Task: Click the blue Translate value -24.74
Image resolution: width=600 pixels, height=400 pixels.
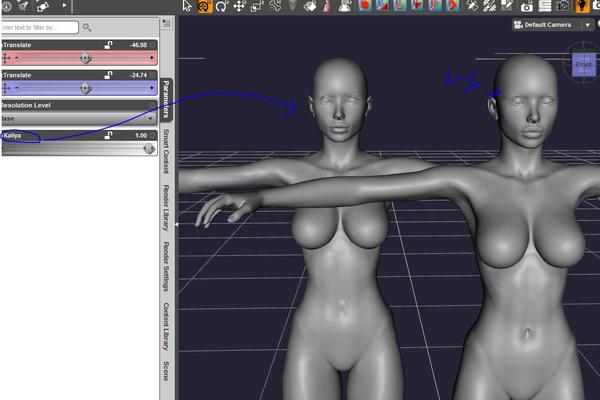Action: coord(138,75)
